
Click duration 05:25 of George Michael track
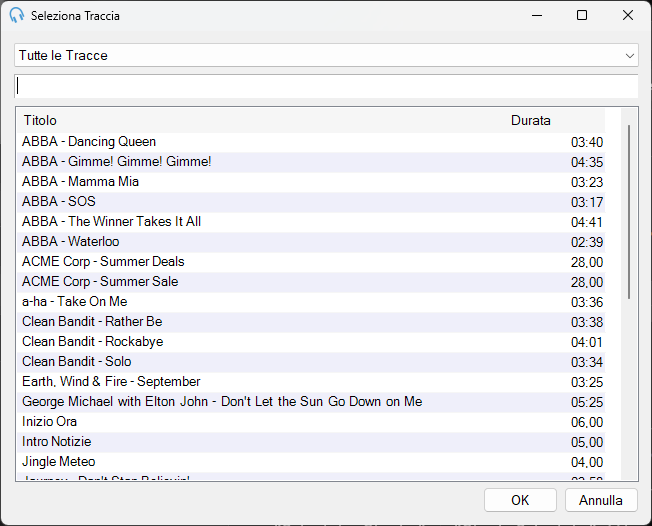click(x=587, y=402)
